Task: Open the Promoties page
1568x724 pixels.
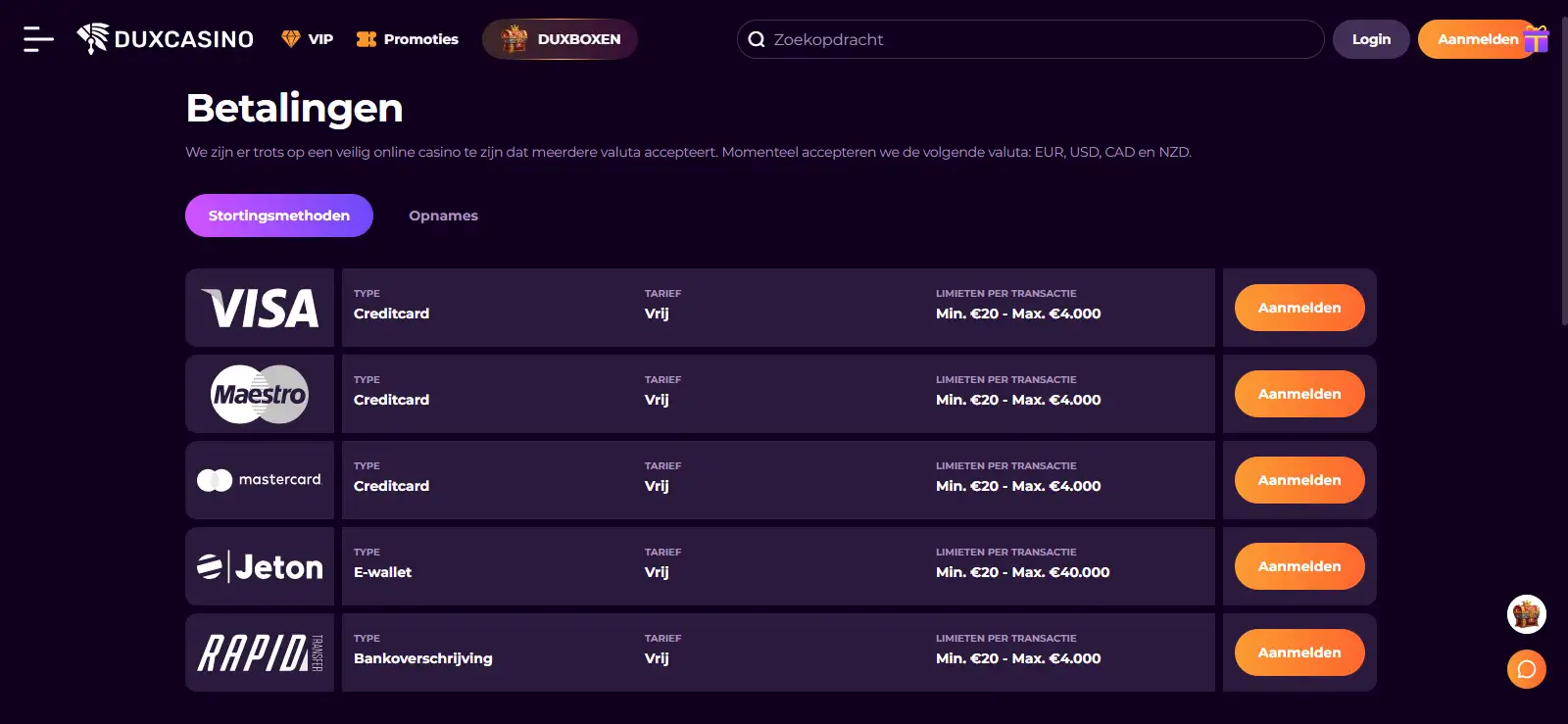Action: (408, 39)
